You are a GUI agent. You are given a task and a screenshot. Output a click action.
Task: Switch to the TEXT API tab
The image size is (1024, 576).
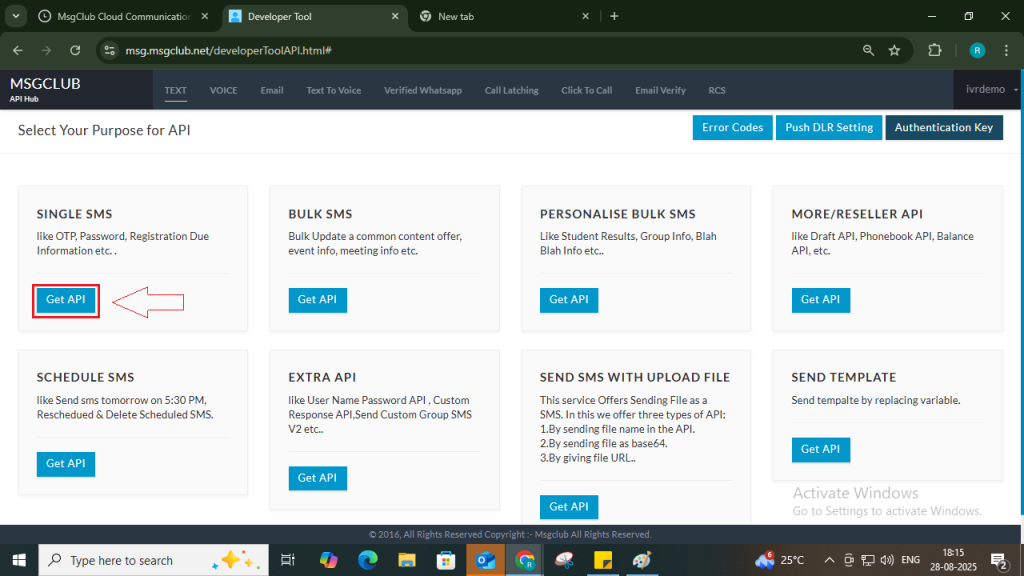pos(175,91)
